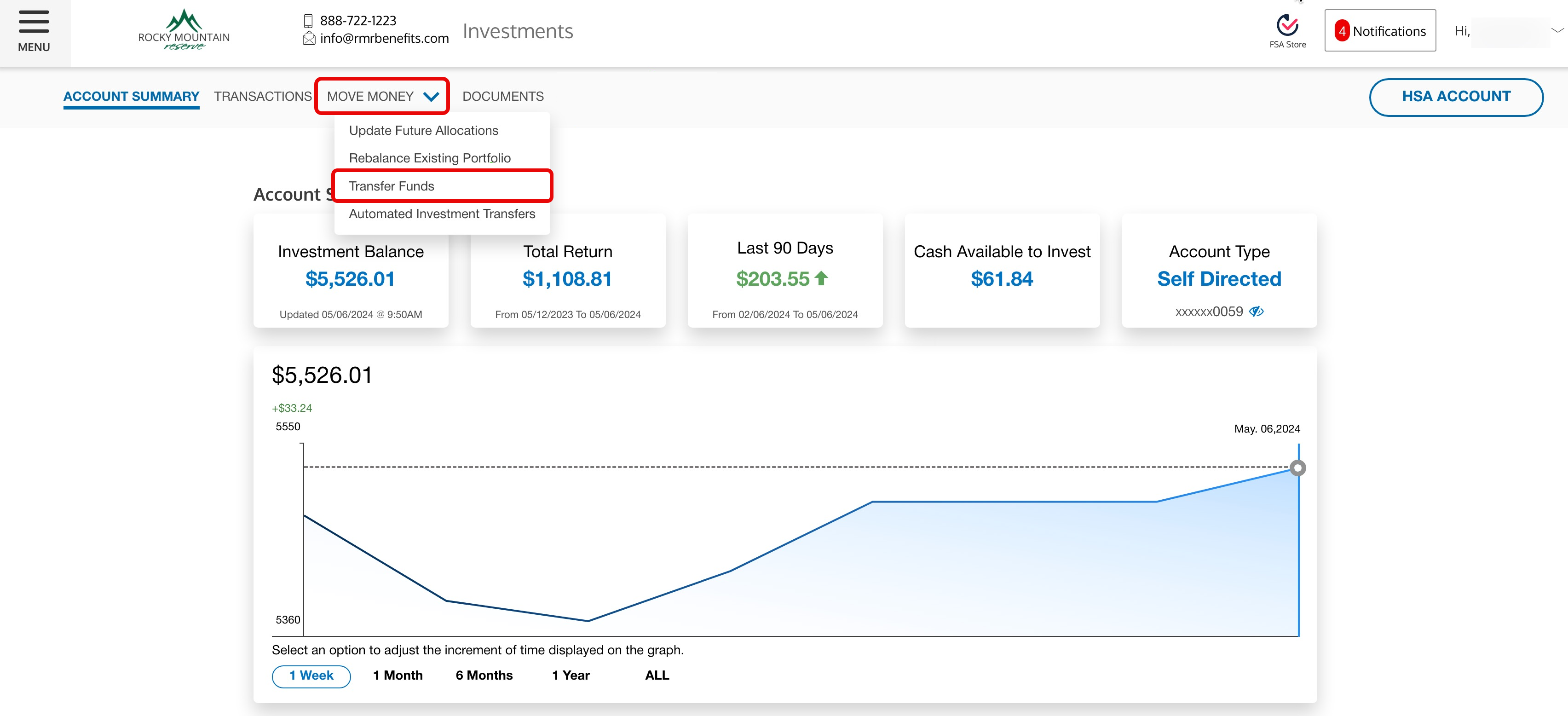This screenshot has height=716, width=1568.
Task: Open the hamburger MENU icon
Action: 34,23
